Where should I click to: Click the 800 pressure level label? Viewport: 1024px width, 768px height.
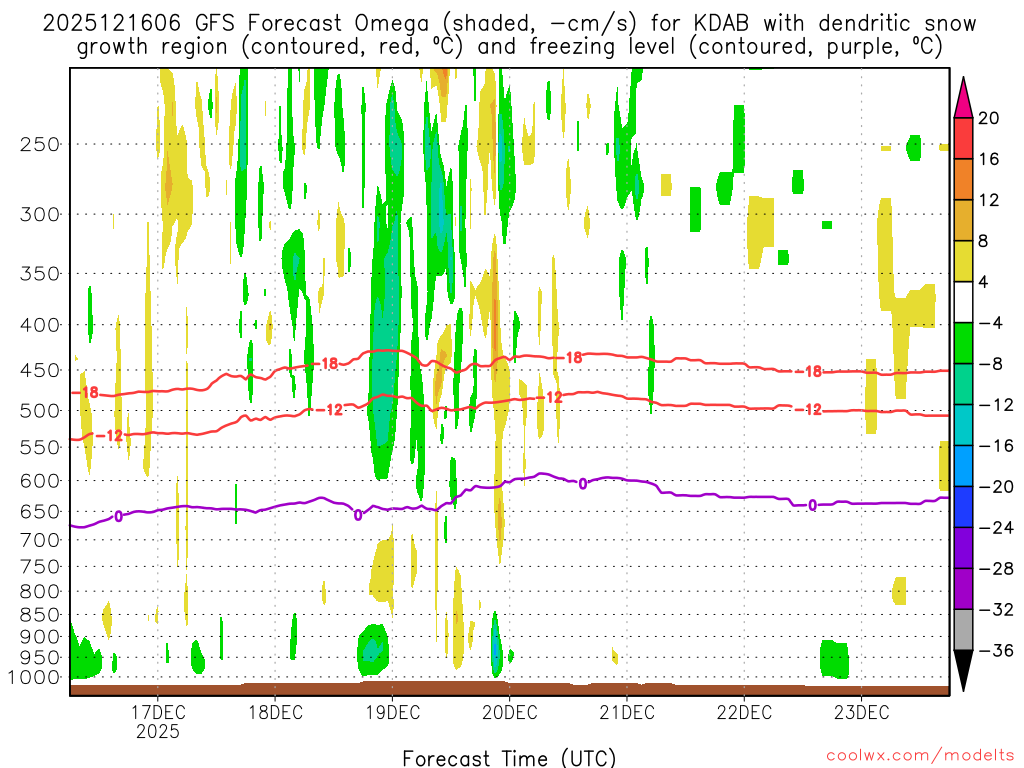[x=40, y=592]
